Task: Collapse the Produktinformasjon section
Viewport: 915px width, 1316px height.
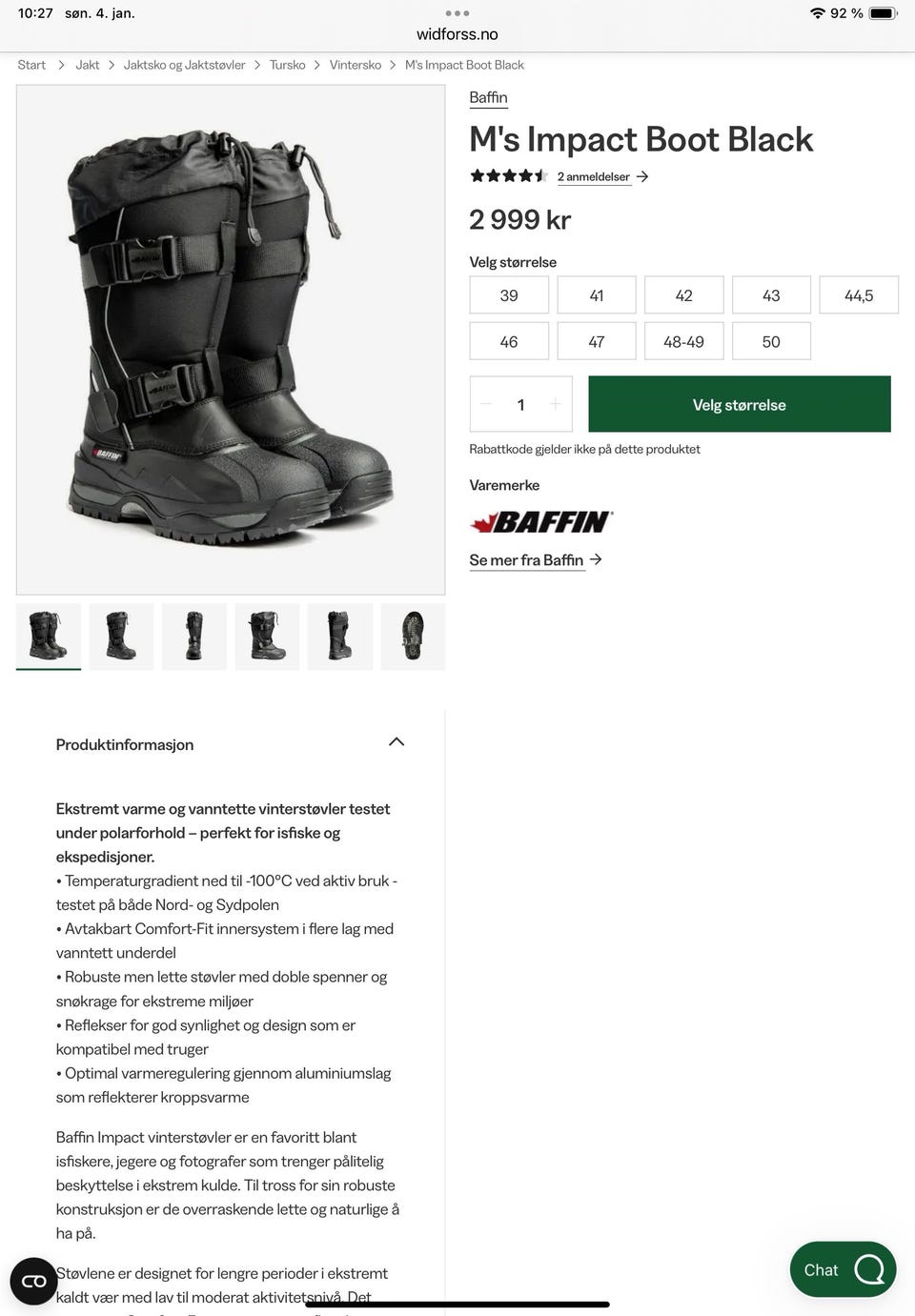Action: (x=396, y=742)
